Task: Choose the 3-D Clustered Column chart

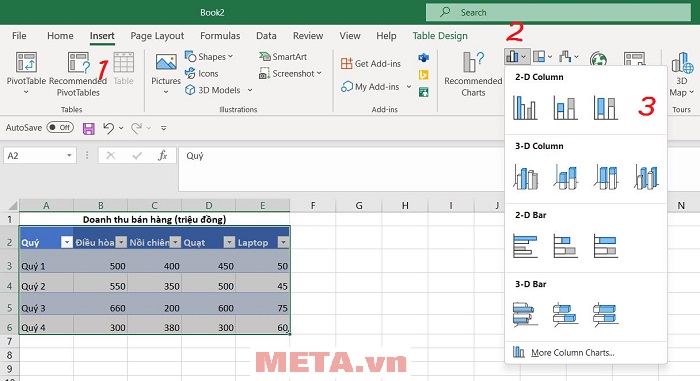Action: [x=525, y=176]
